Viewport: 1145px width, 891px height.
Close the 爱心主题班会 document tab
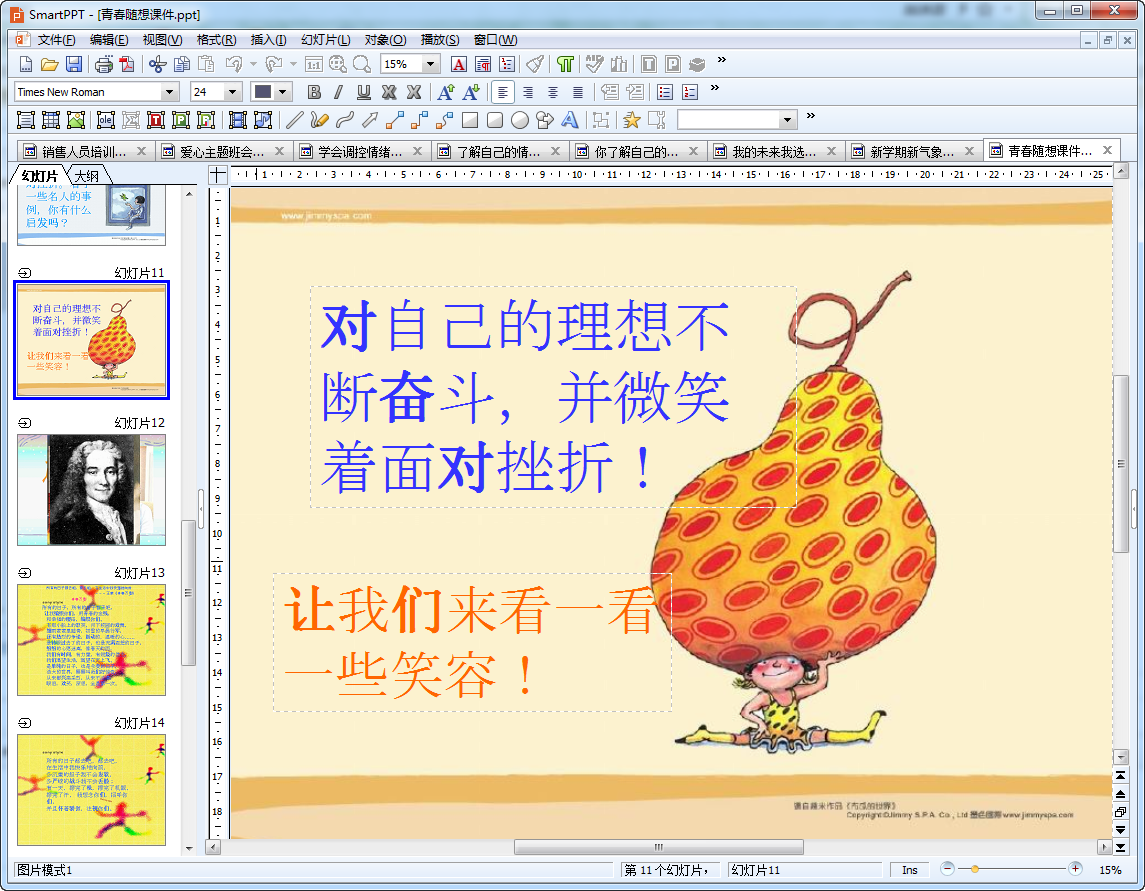click(279, 151)
